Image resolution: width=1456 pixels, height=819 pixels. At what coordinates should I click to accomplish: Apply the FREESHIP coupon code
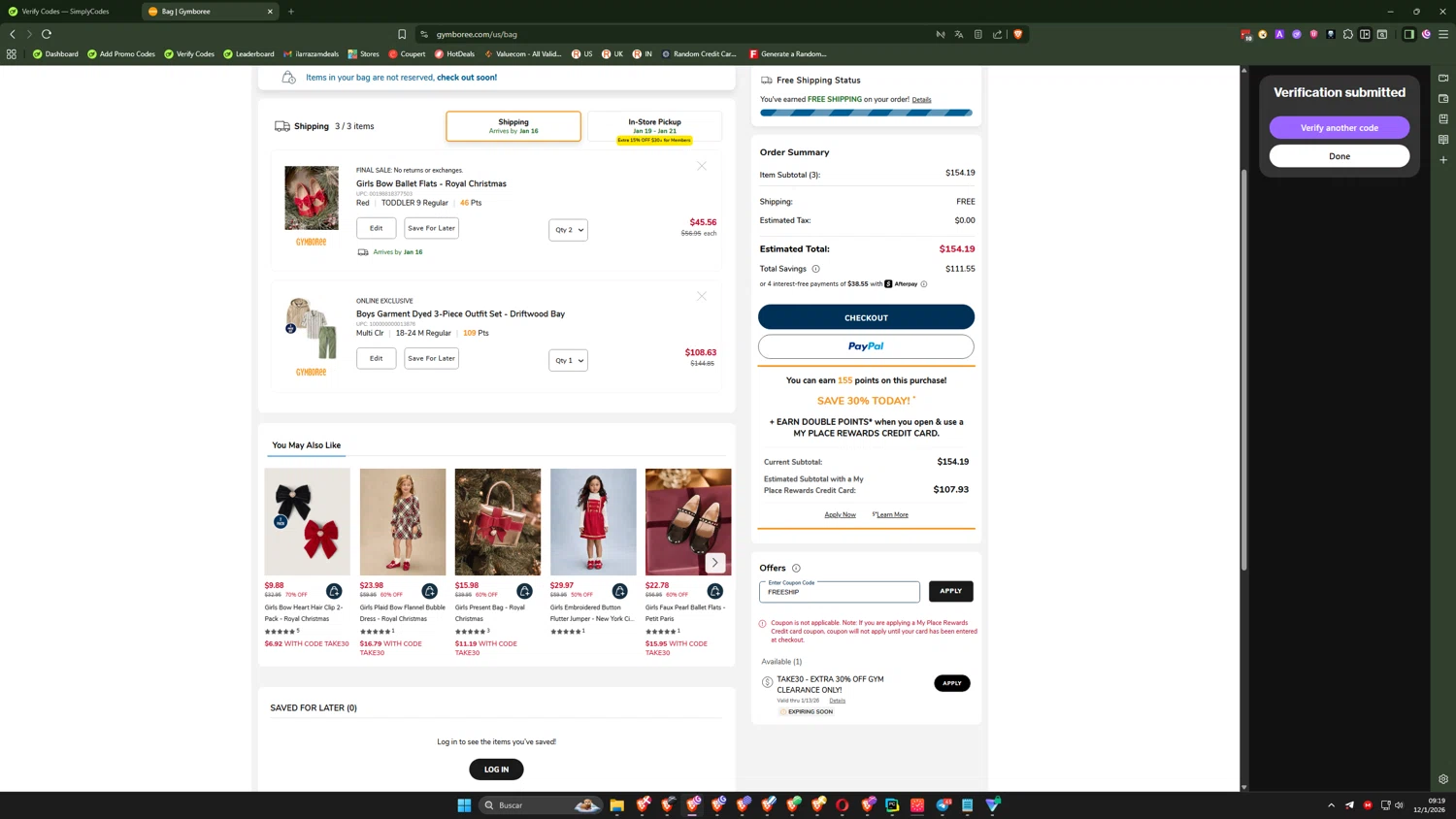[950, 591]
